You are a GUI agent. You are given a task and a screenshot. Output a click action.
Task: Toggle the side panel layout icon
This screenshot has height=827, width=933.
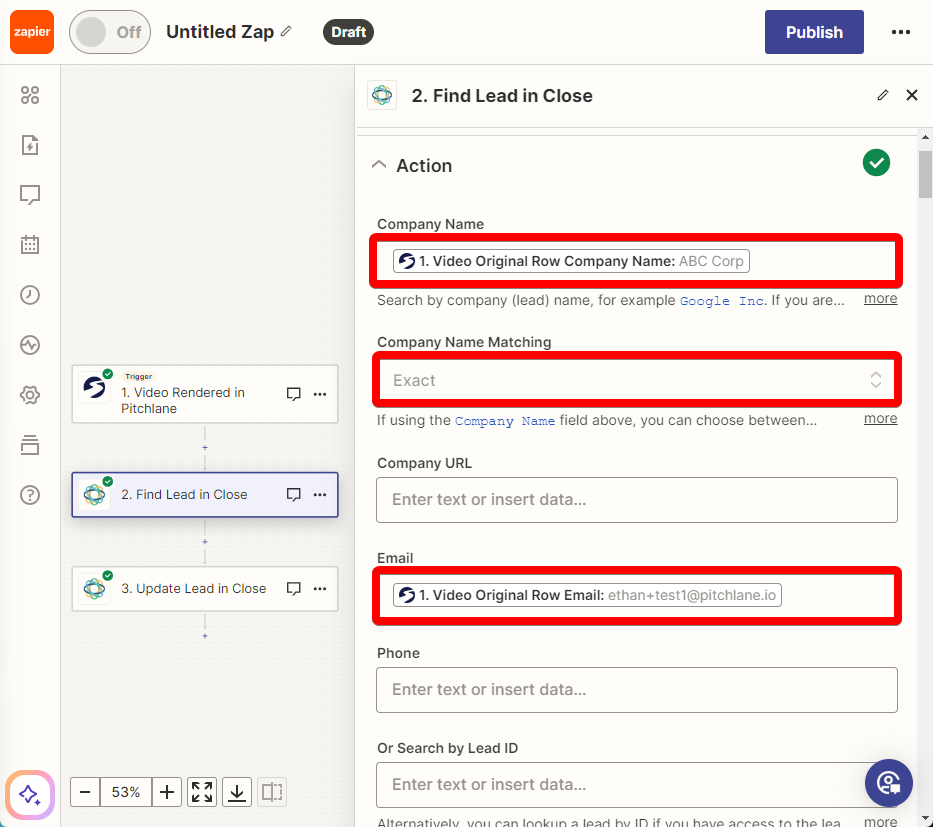point(272,792)
